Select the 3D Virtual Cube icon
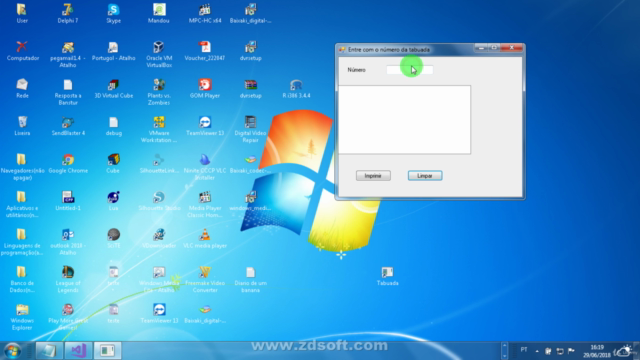Screen dimensions: 640x360 tap(113, 88)
